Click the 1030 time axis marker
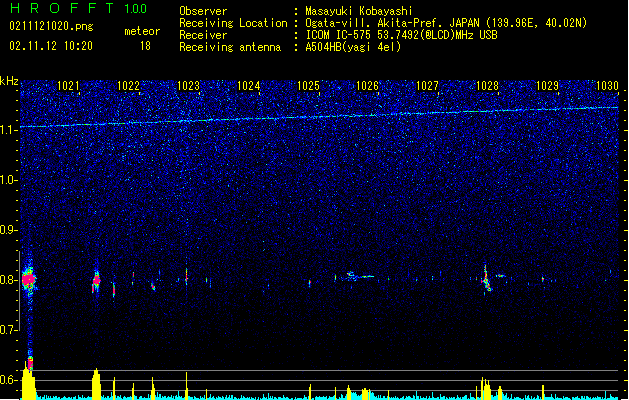The height and width of the screenshot is (400, 629). (x=607, y=85)
